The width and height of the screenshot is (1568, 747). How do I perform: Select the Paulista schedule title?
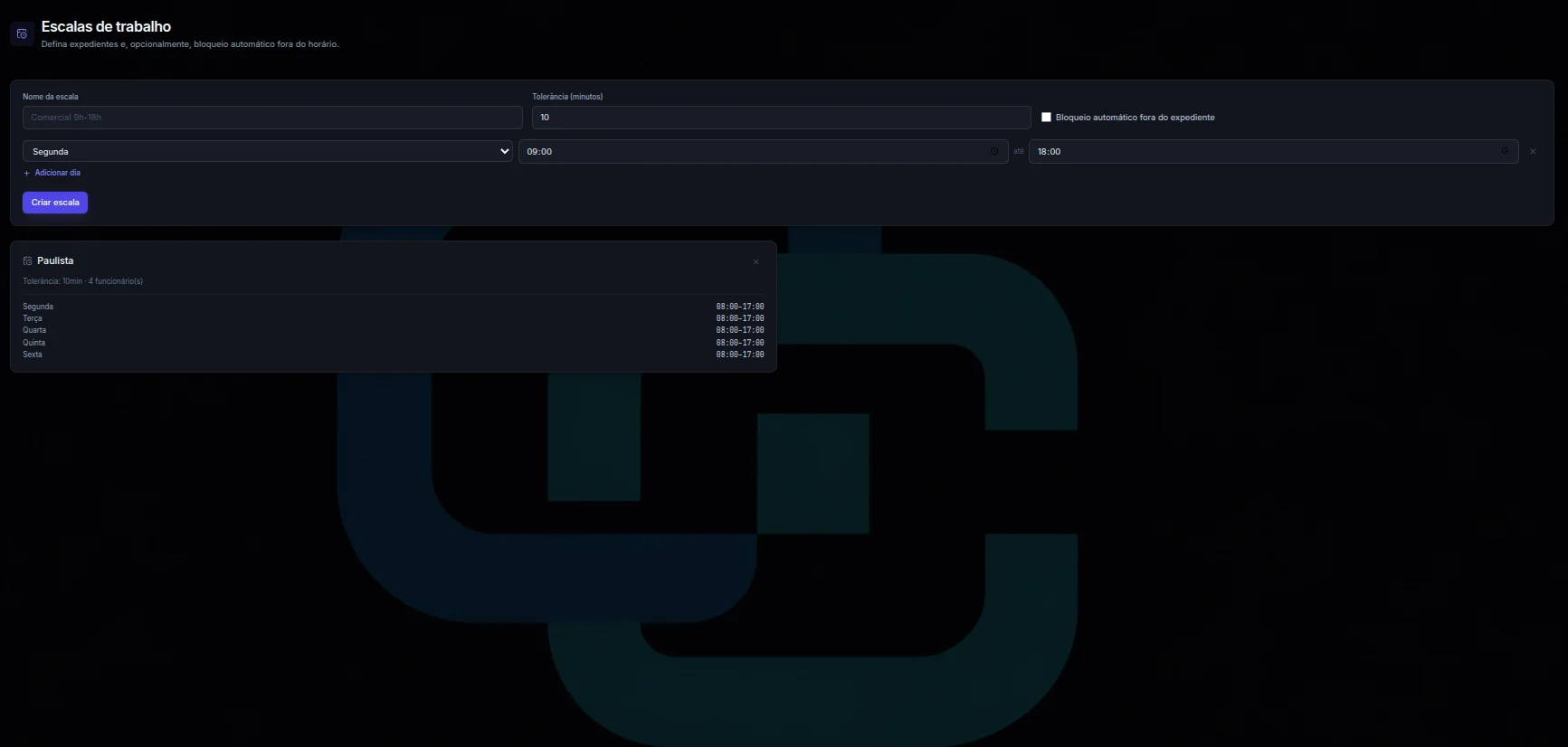pyautogui.click(x=55, y=261)
